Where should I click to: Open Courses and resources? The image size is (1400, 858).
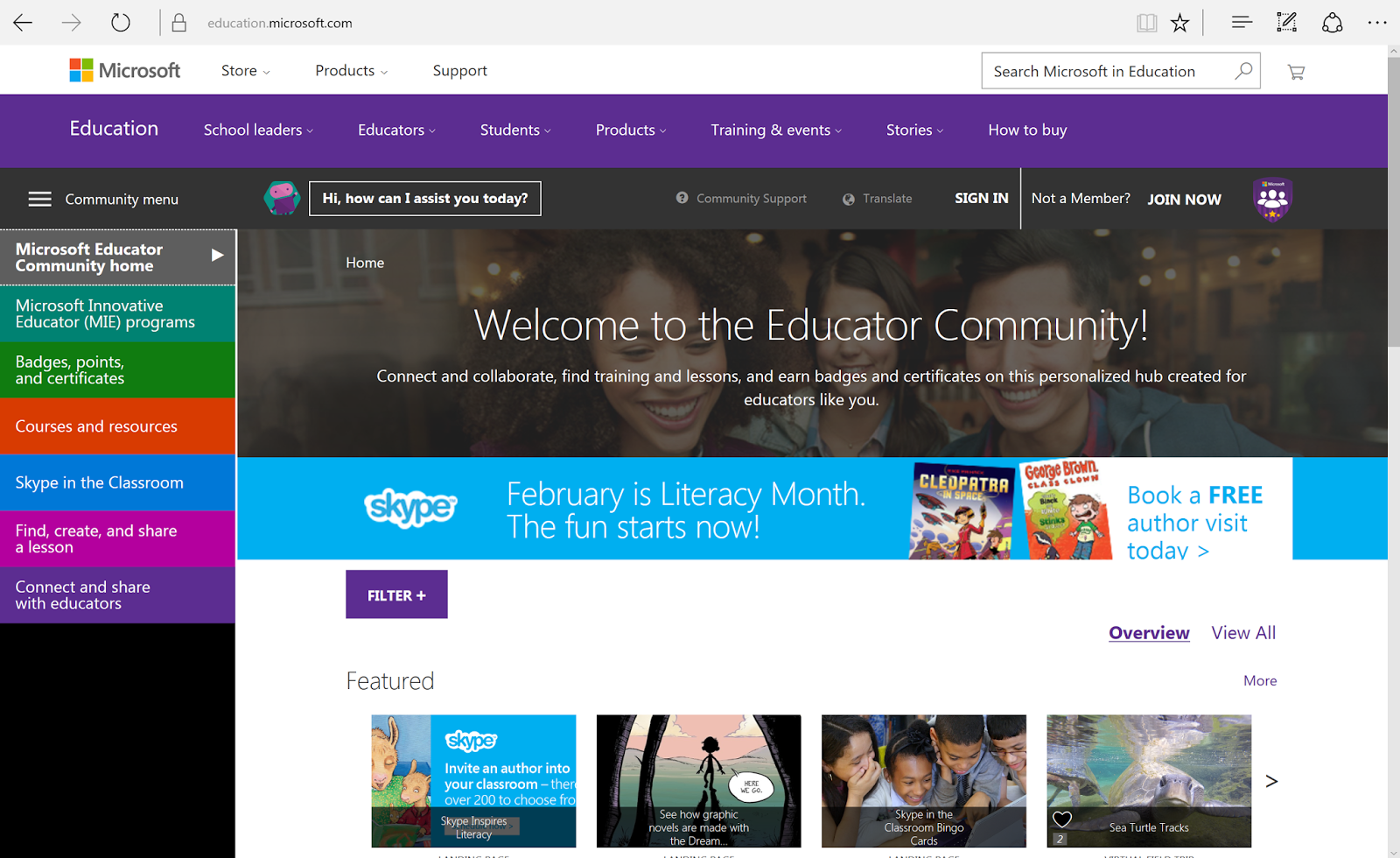tap(118, 426)
